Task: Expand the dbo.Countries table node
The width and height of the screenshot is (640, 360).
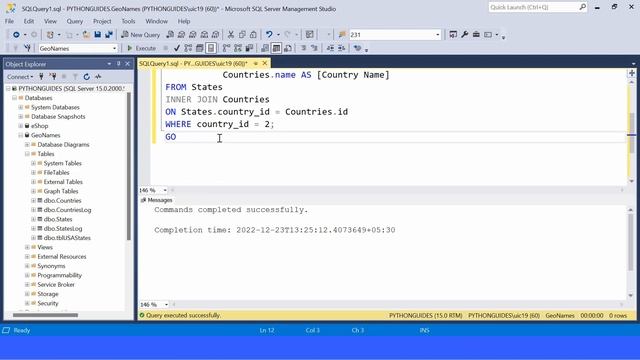Action: pos(33,200)
